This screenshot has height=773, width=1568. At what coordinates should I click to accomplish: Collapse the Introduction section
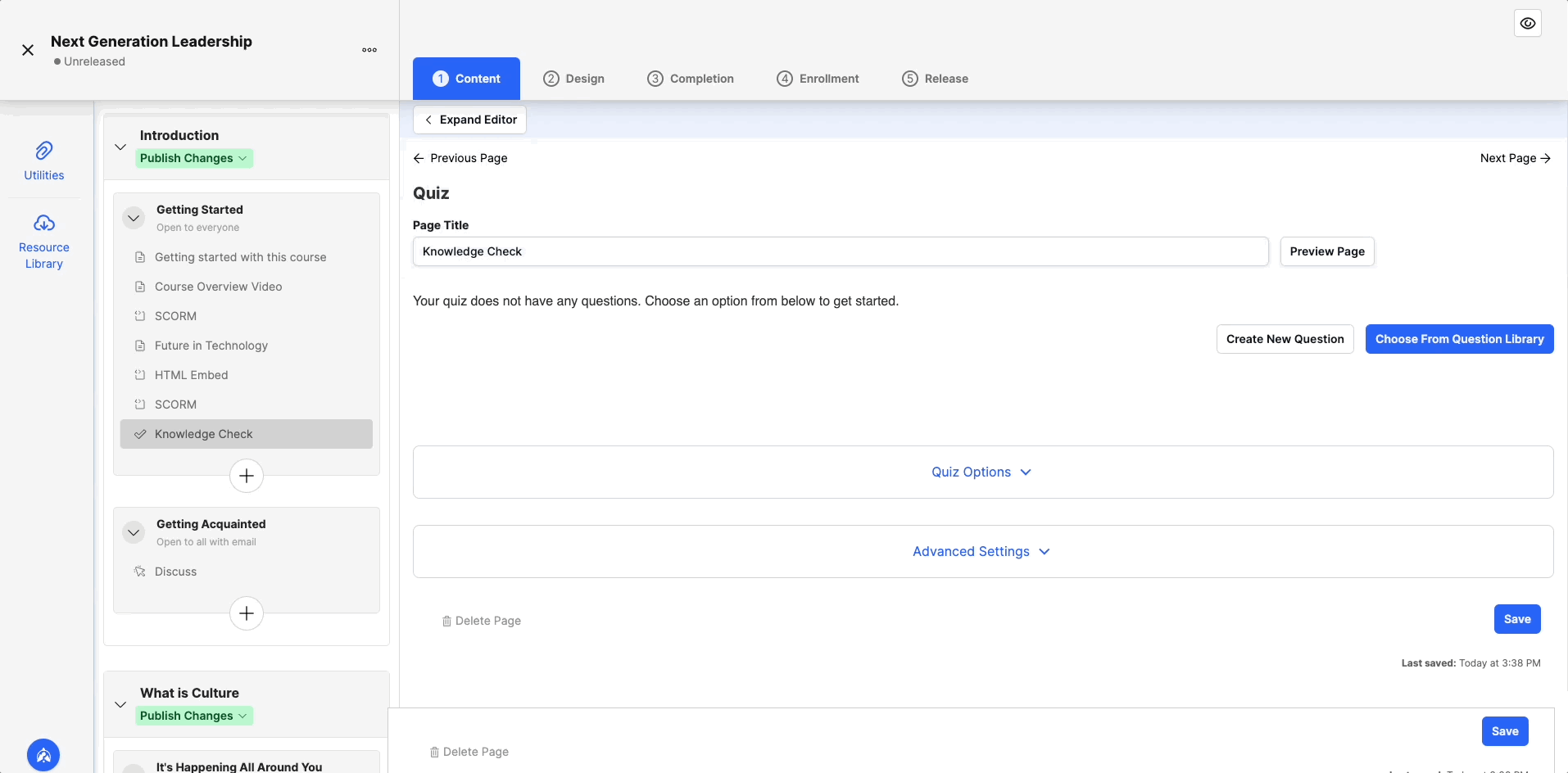(120, 147)
